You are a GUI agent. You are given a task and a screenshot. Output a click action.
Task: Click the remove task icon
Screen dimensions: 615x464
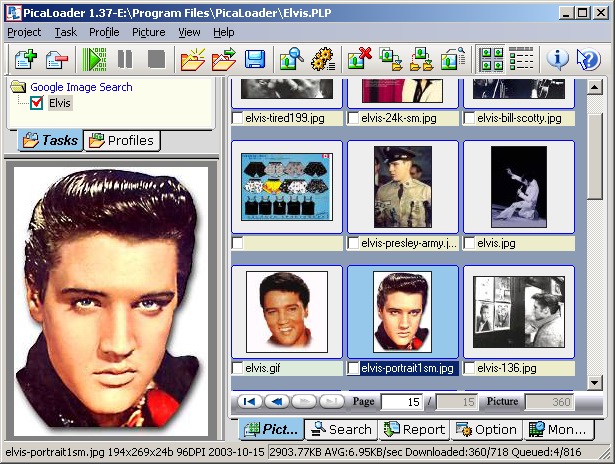click(x=56, y=59)
